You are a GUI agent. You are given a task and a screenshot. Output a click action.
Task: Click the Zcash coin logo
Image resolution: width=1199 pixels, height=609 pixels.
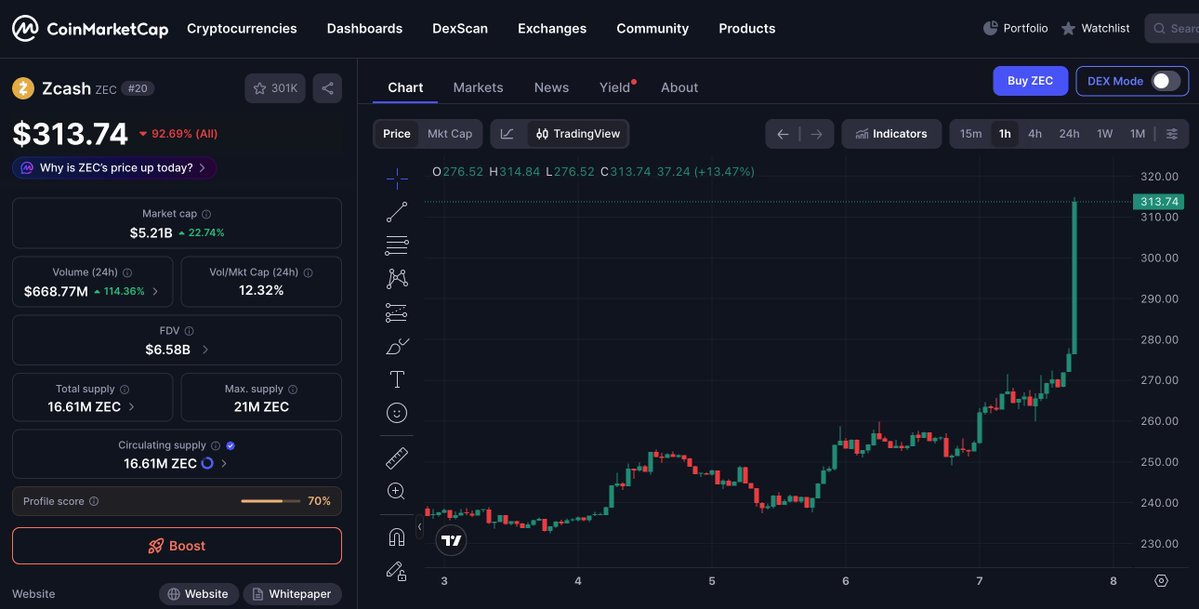(x=23, y=88)
